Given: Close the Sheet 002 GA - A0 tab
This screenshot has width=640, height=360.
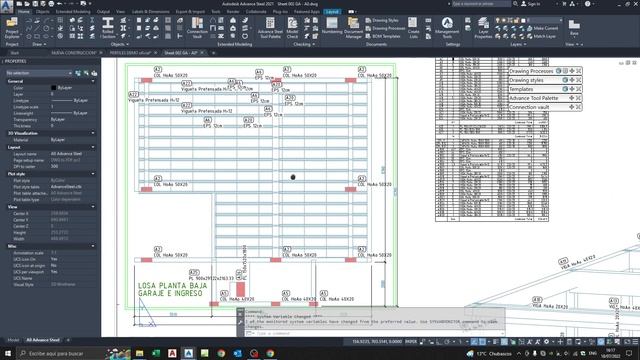Looking at the screenshot, I should (202, 53).
